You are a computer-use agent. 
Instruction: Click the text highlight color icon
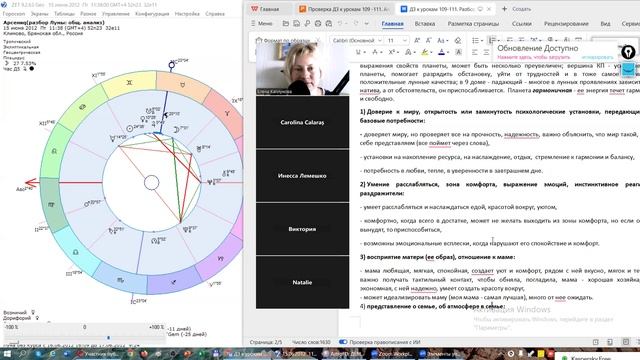click(425, 52)
